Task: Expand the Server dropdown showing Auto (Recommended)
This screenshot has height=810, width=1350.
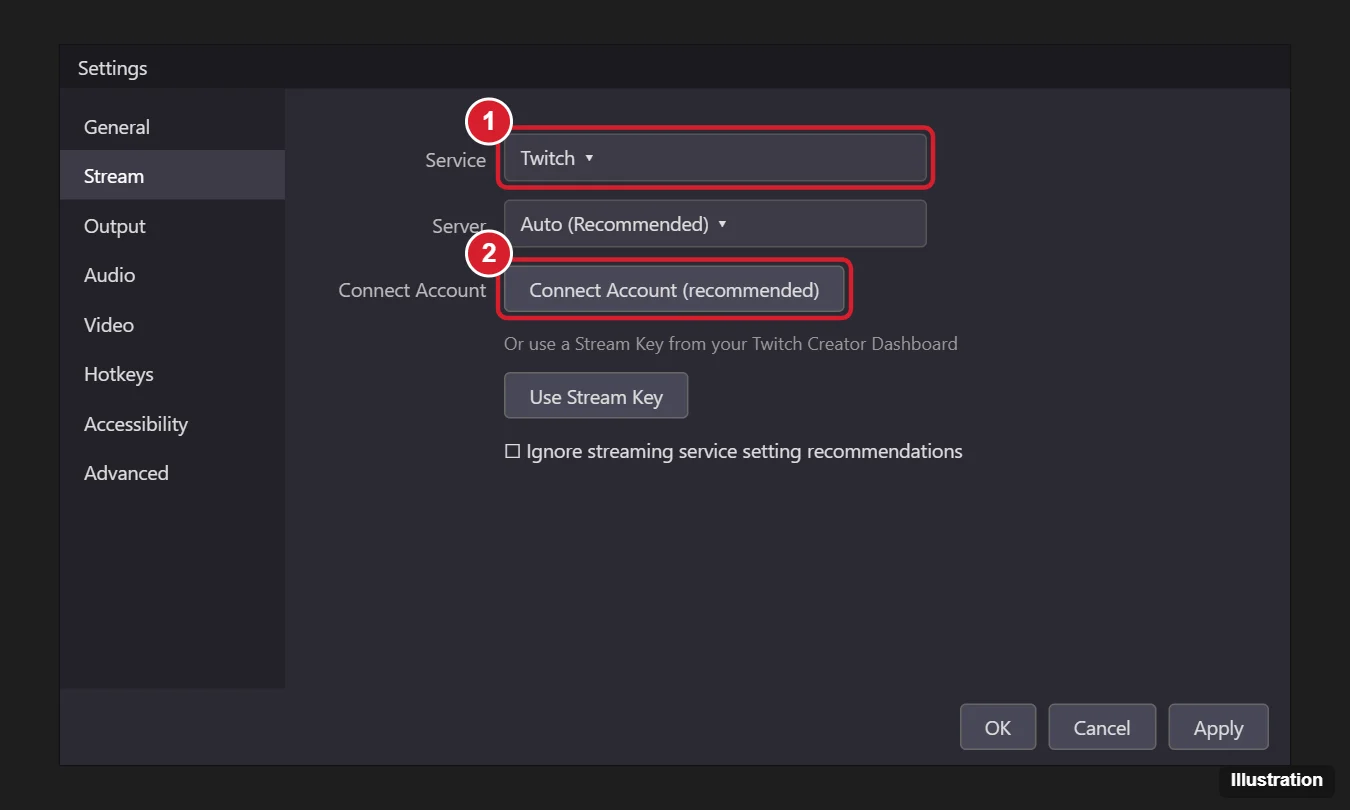Action: coord(715,224)
